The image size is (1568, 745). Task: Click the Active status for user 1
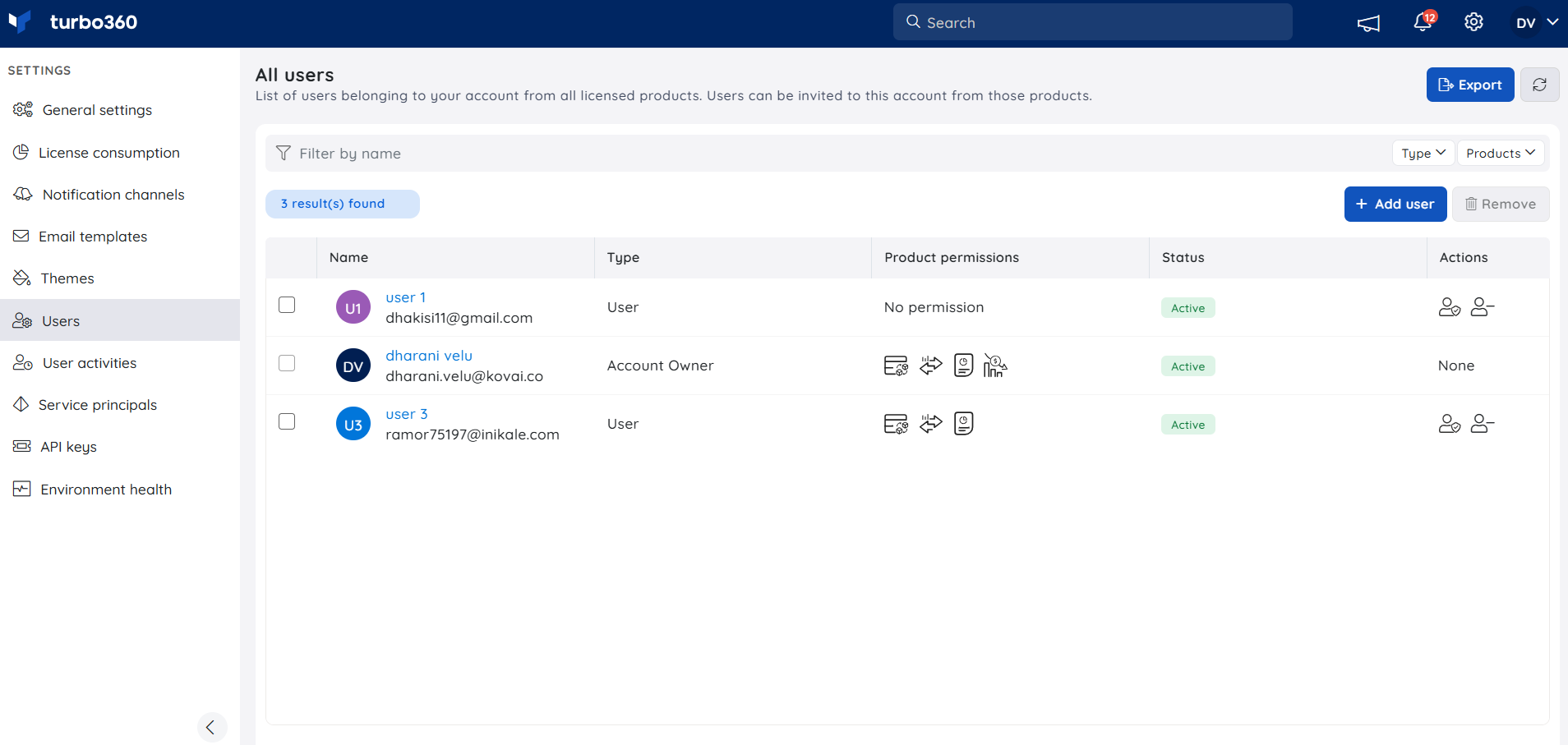click(x=1188, y=308)
